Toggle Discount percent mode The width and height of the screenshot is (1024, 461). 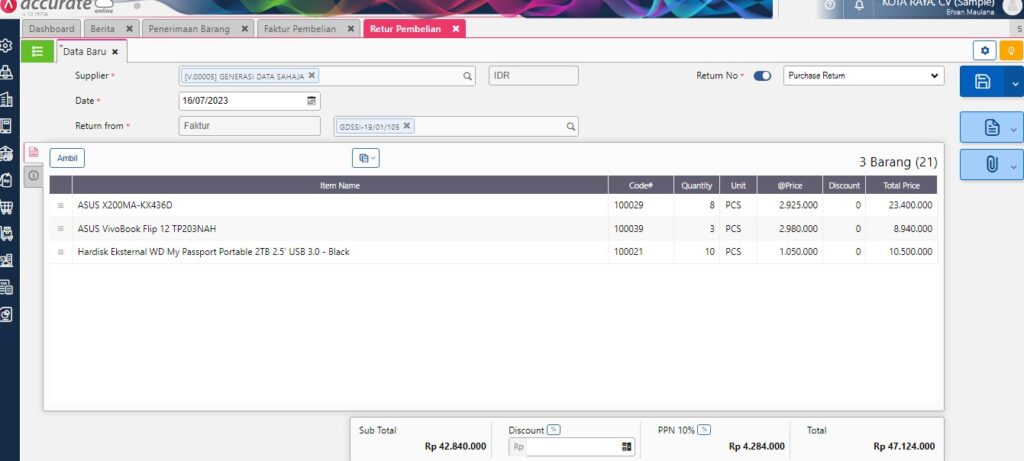point(554,430)
